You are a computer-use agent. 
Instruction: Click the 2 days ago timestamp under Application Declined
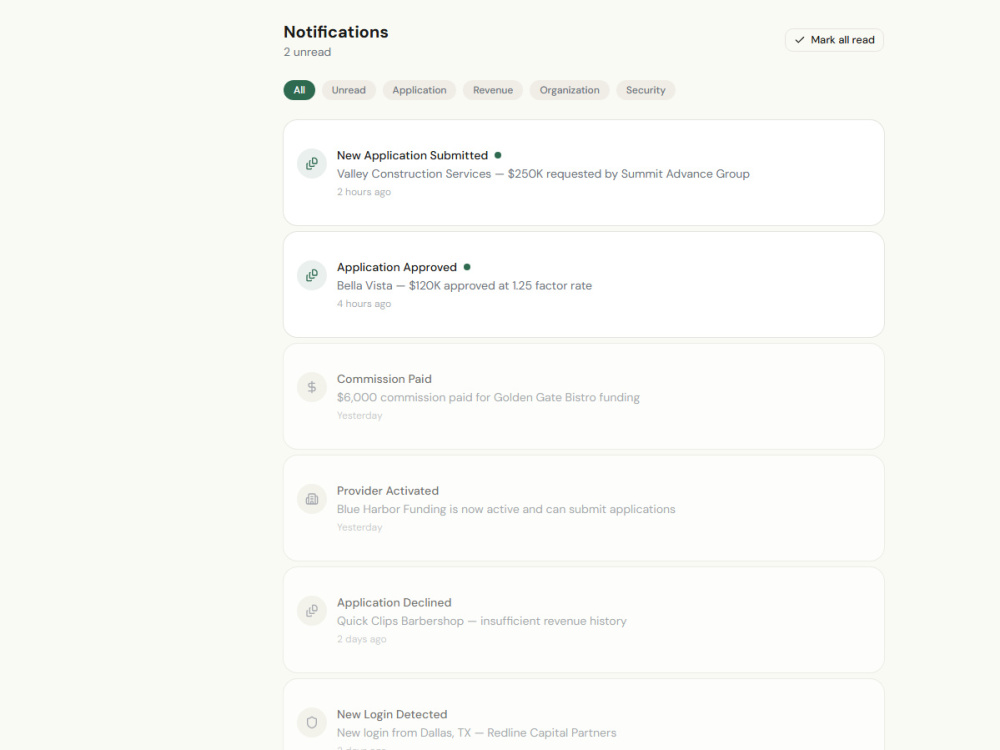(x=362, y=639)
